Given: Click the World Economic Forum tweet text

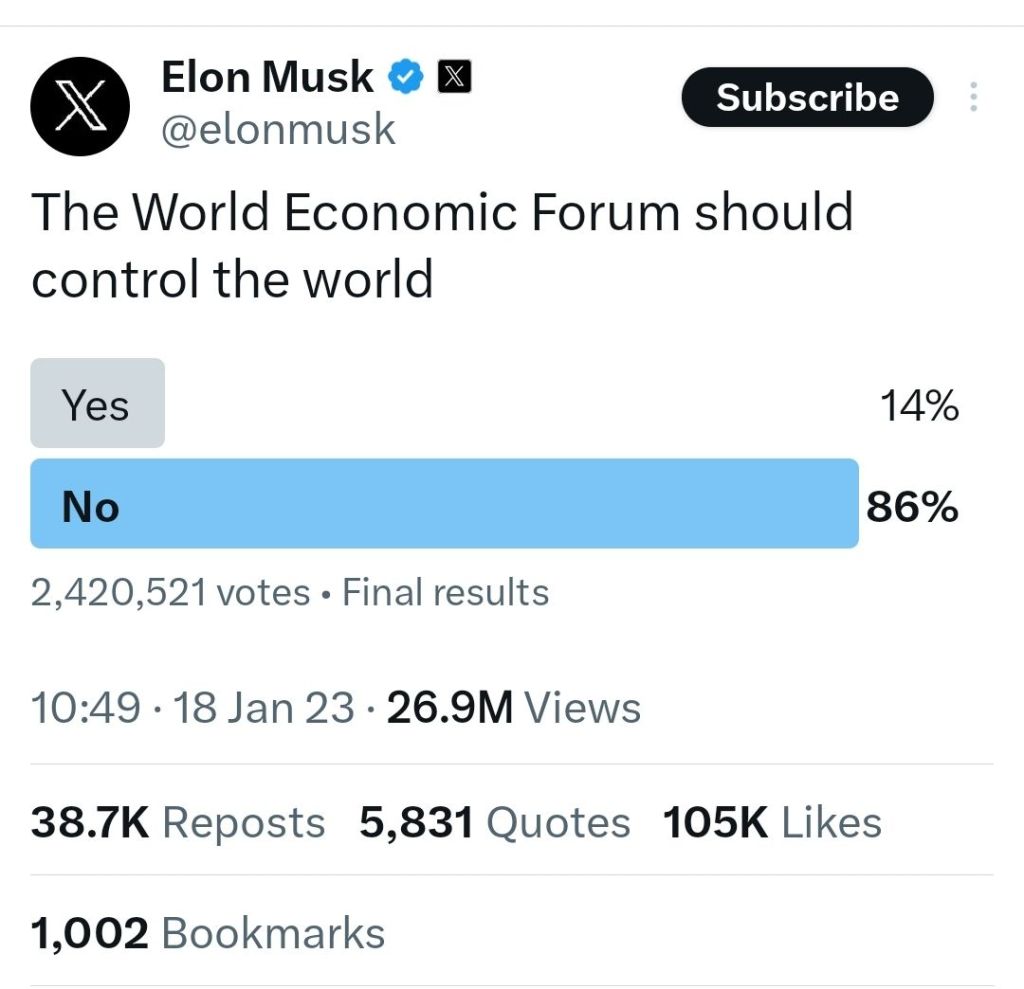Looking at the screenshot, I should (442, 245).
